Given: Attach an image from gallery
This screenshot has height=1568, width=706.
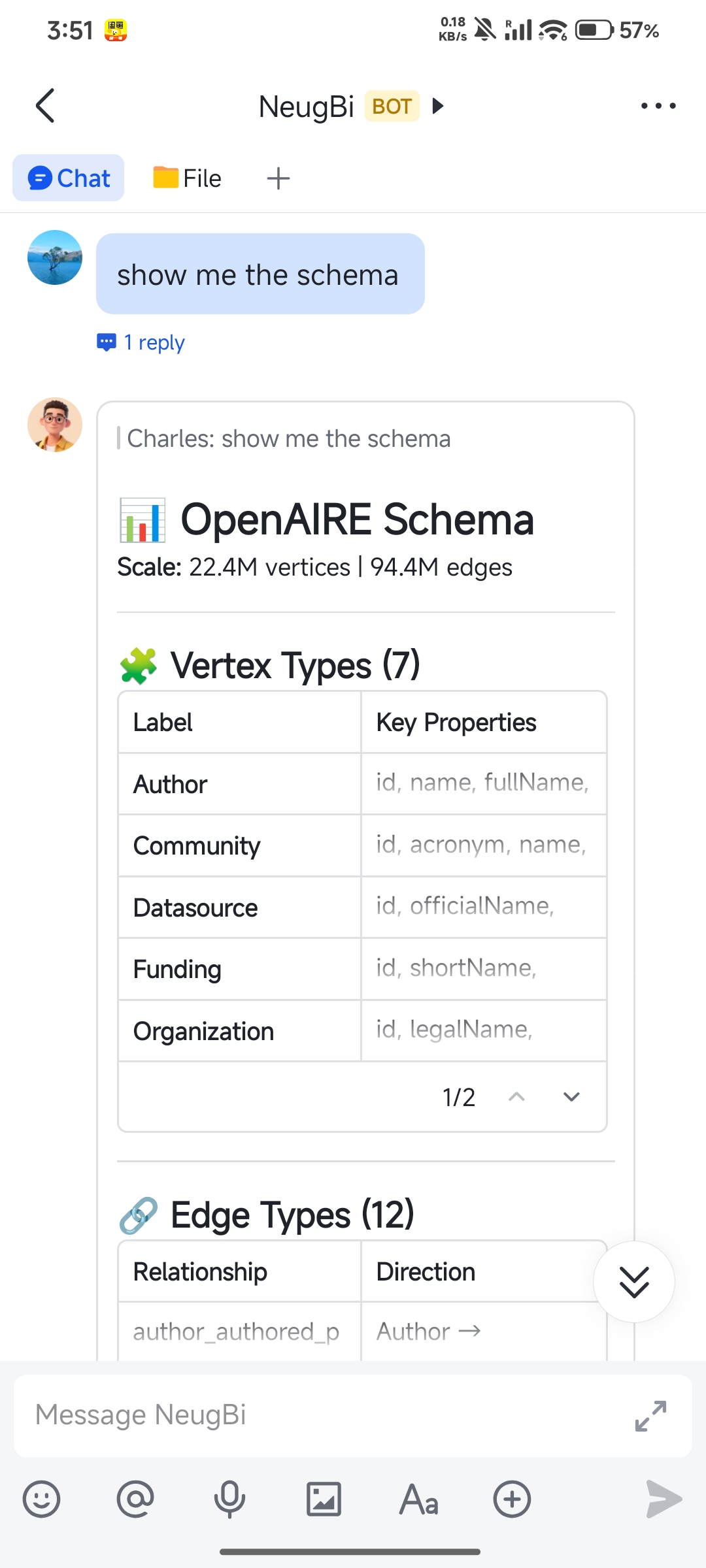Looking at the screenshot, I should 324,1499.
